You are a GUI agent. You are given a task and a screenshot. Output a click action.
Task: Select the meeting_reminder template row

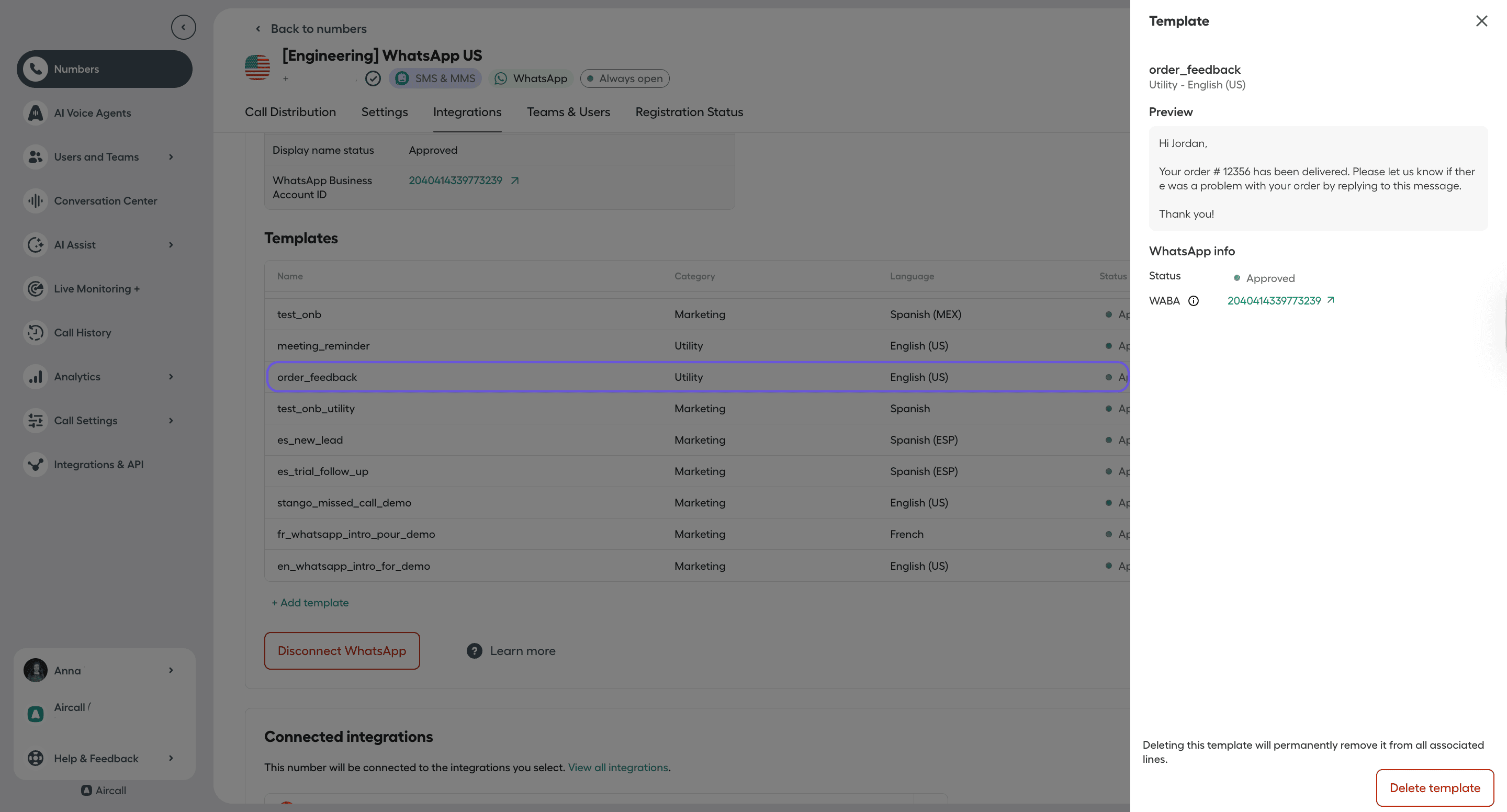(x=323, y=346)
